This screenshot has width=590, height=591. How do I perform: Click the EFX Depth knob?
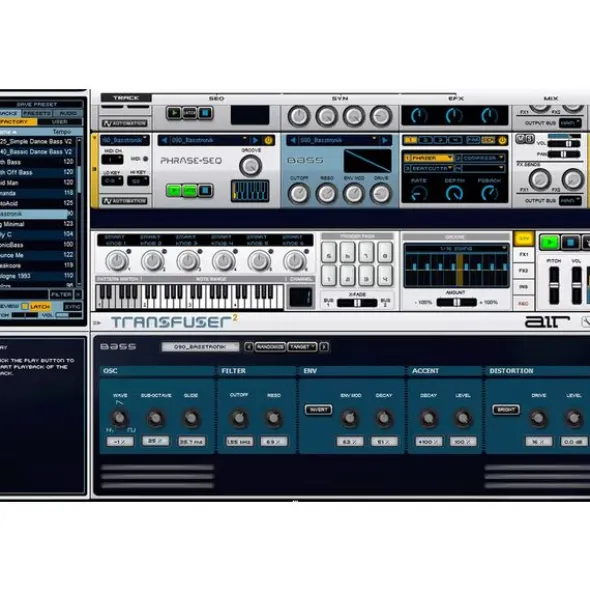(454, 194)
